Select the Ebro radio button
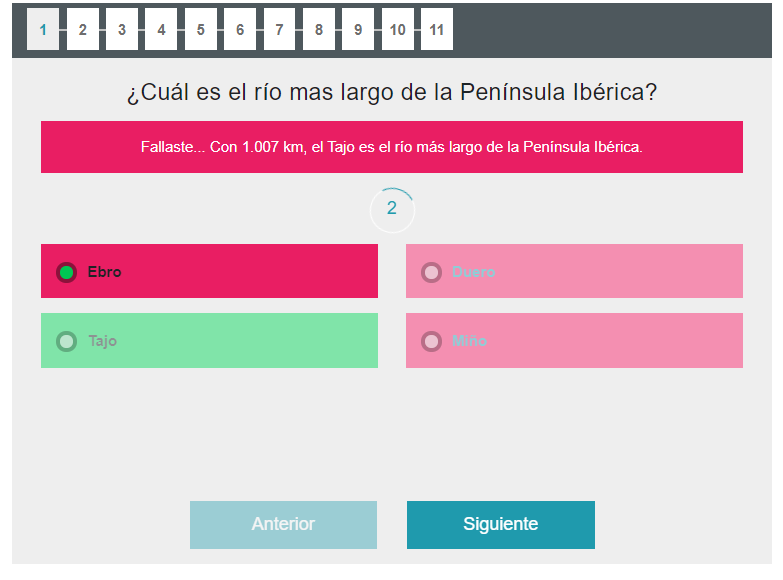The height and width of the screenshot is (580, 783). click(67, 272)
